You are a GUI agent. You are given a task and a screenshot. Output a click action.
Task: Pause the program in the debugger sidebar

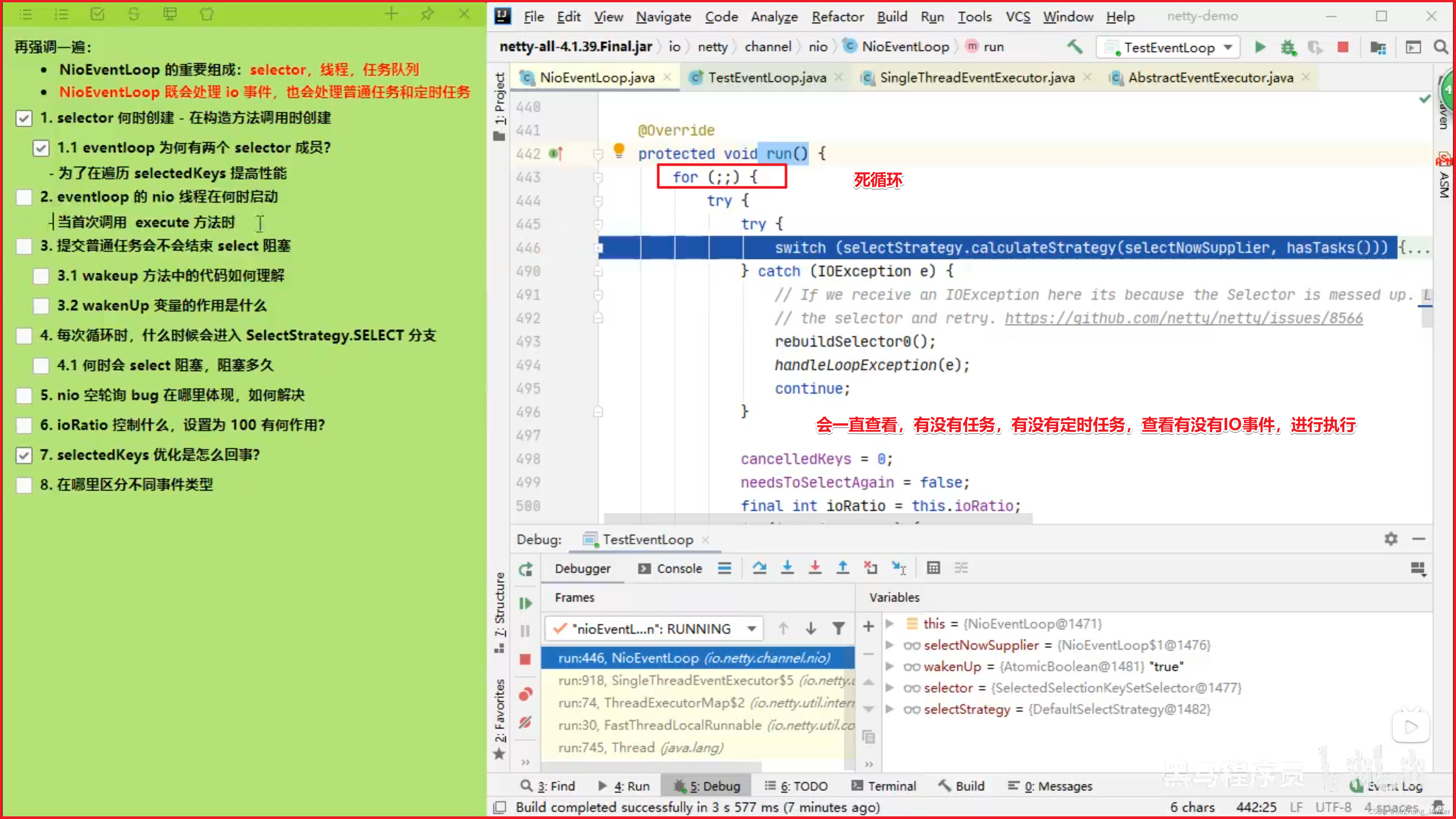point(526,630)
